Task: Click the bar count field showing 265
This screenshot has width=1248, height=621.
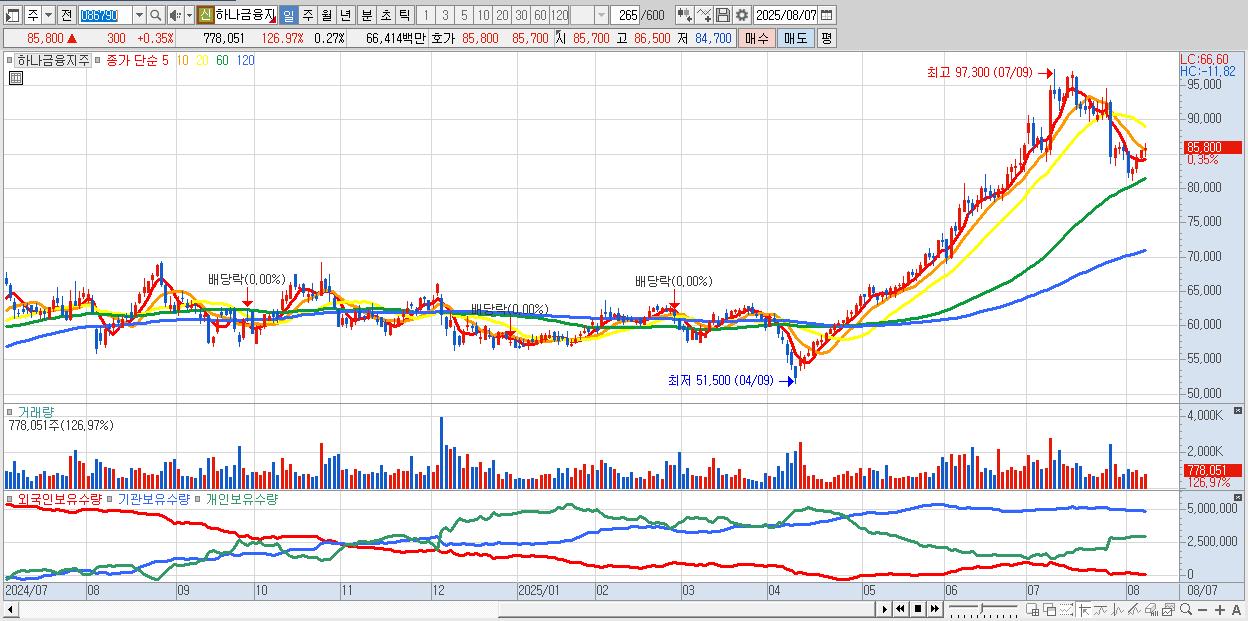Action: coord(625,15)
